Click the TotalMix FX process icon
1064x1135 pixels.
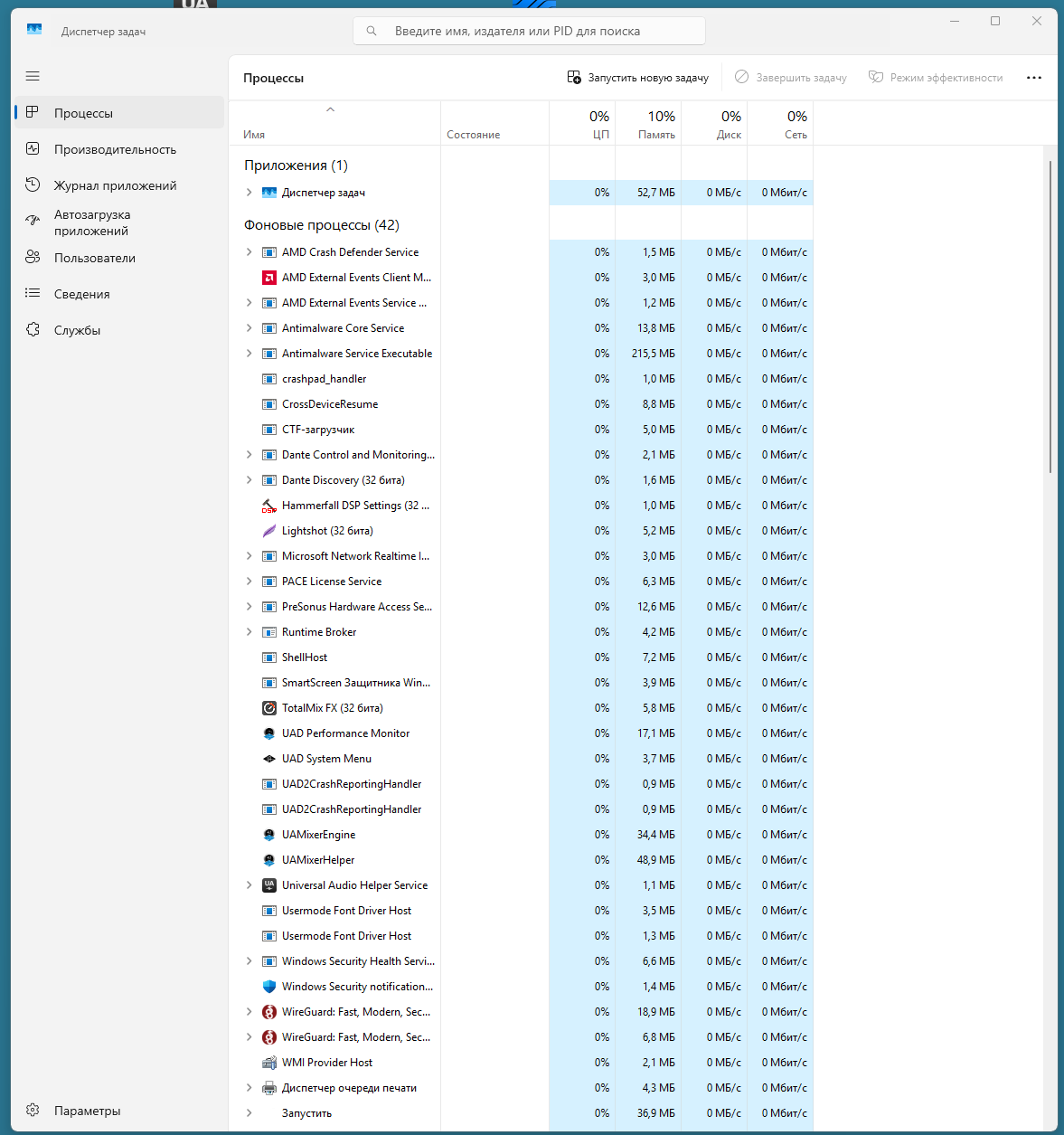269,708
